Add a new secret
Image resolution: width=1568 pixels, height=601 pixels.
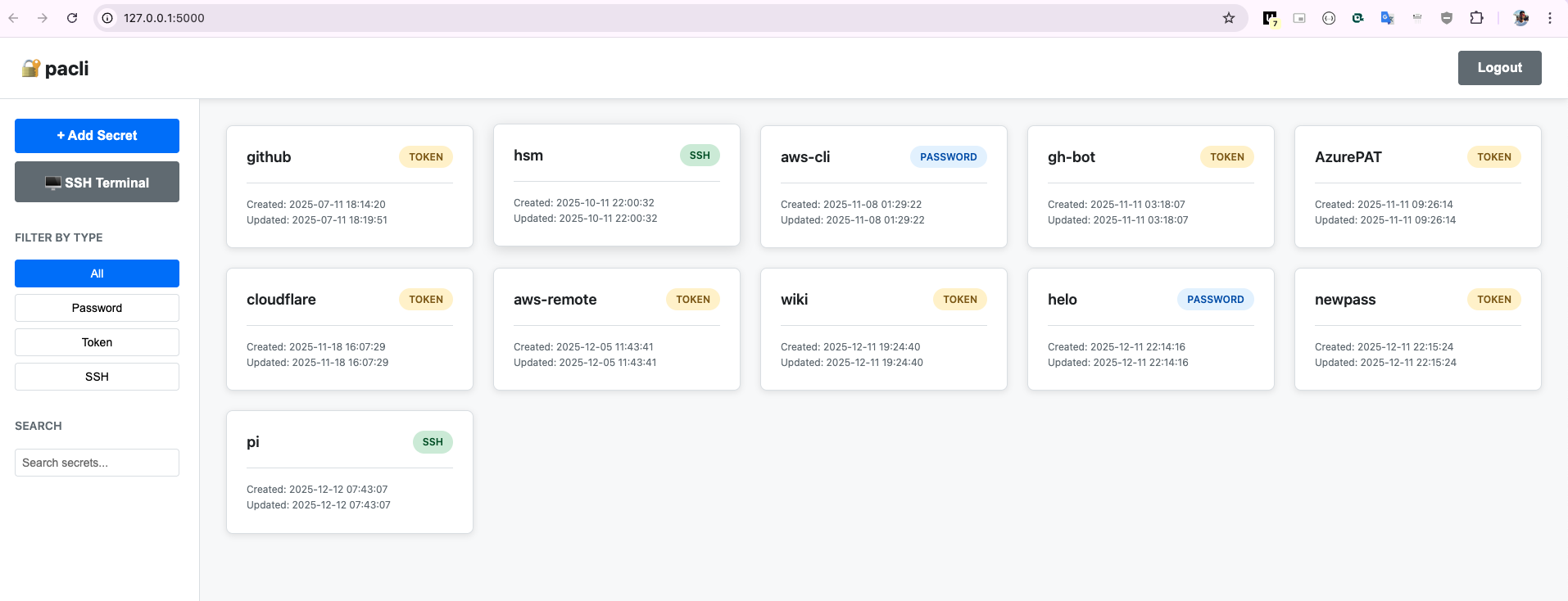97,136
